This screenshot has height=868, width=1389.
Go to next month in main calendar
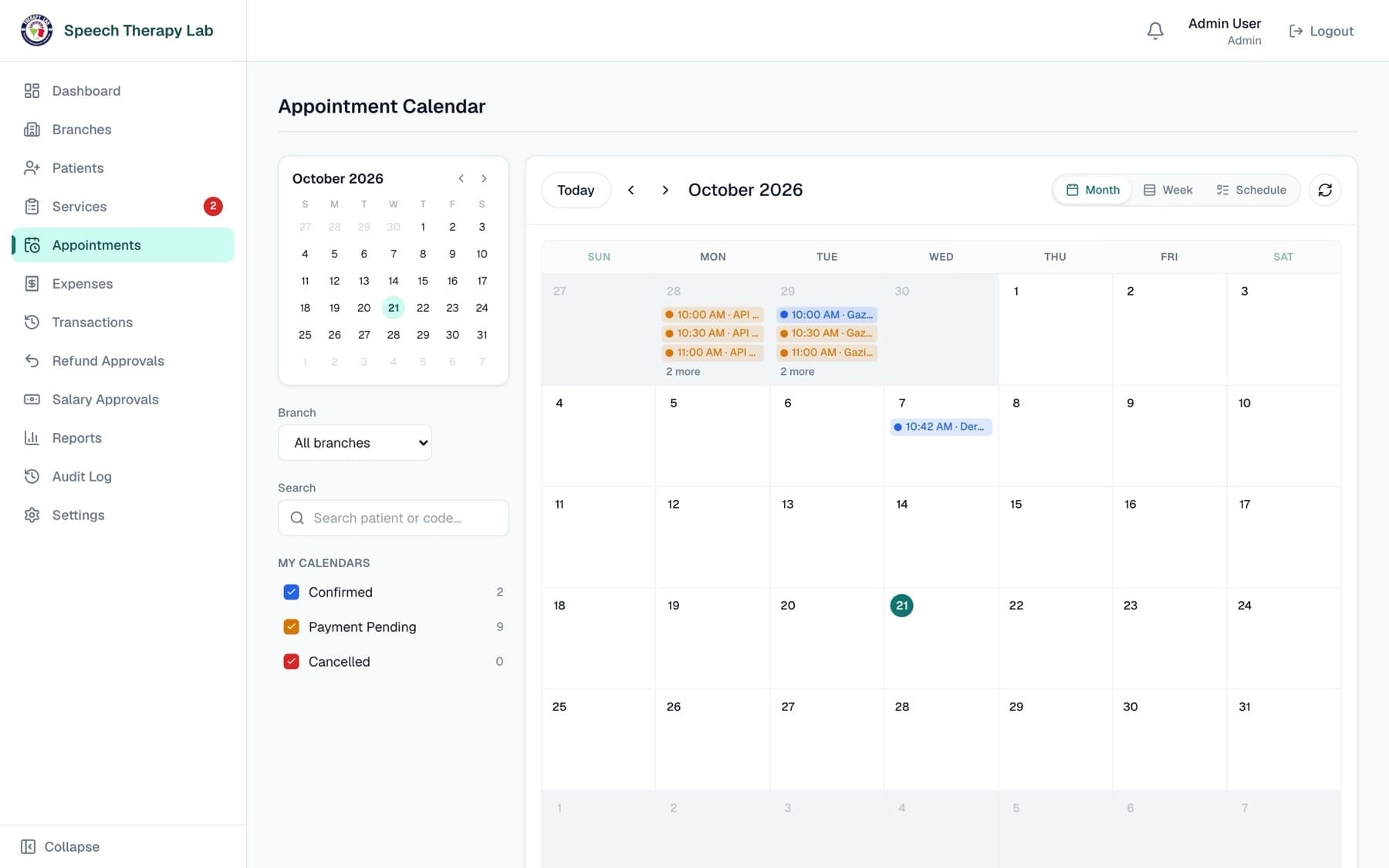[665, 190]
